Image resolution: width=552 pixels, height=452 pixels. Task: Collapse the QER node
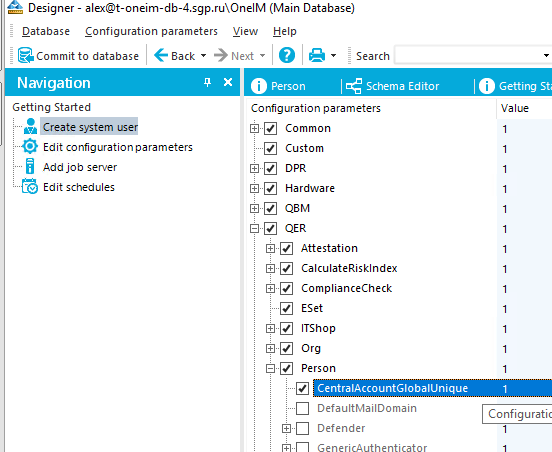tap(254, 229)
